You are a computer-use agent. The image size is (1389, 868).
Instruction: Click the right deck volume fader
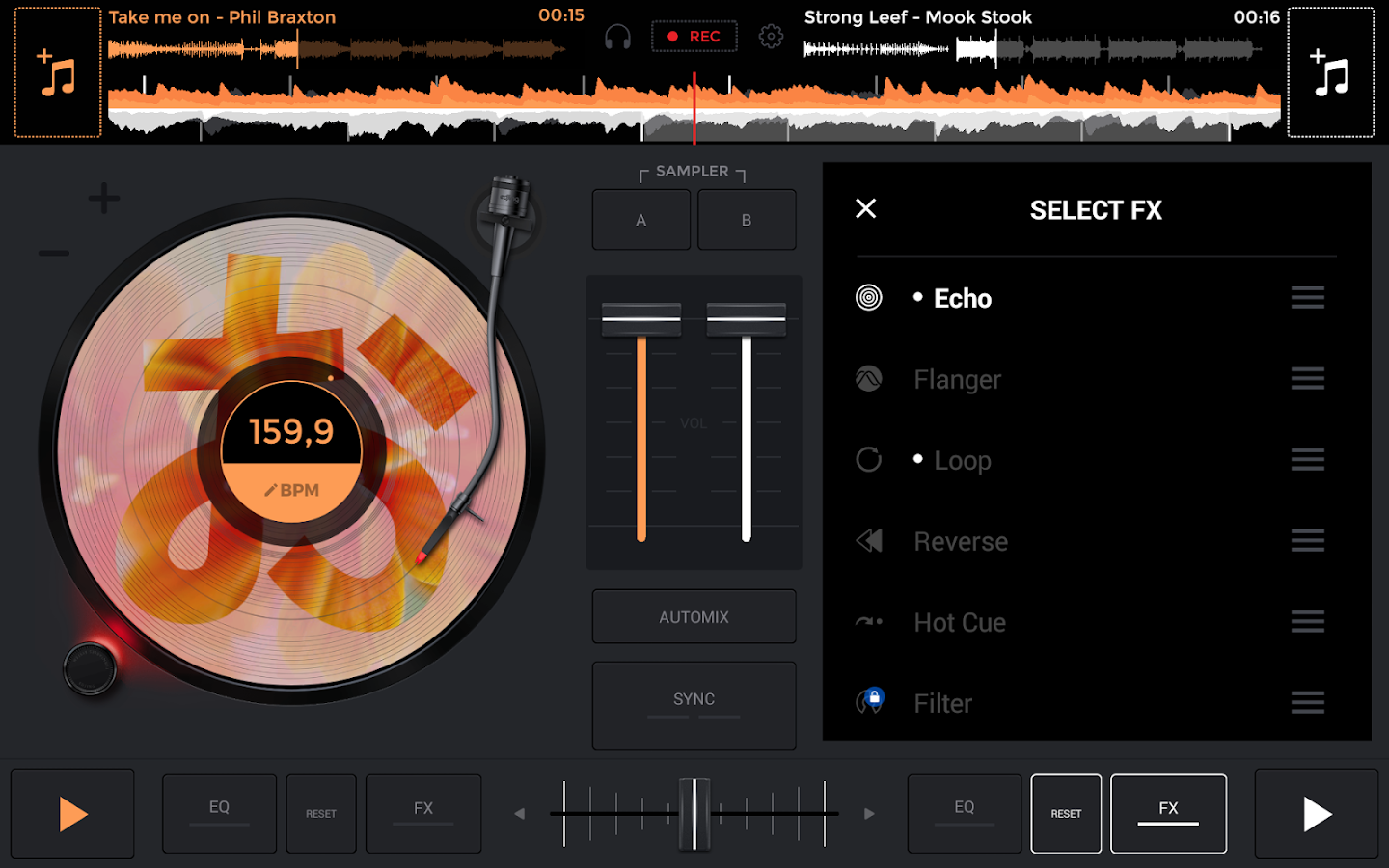(x=747, y=319)
